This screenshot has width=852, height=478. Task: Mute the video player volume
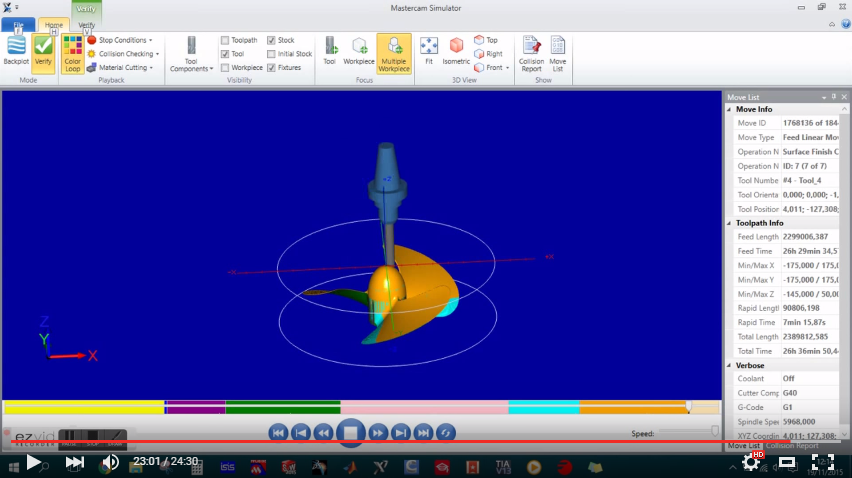point(110,462)
